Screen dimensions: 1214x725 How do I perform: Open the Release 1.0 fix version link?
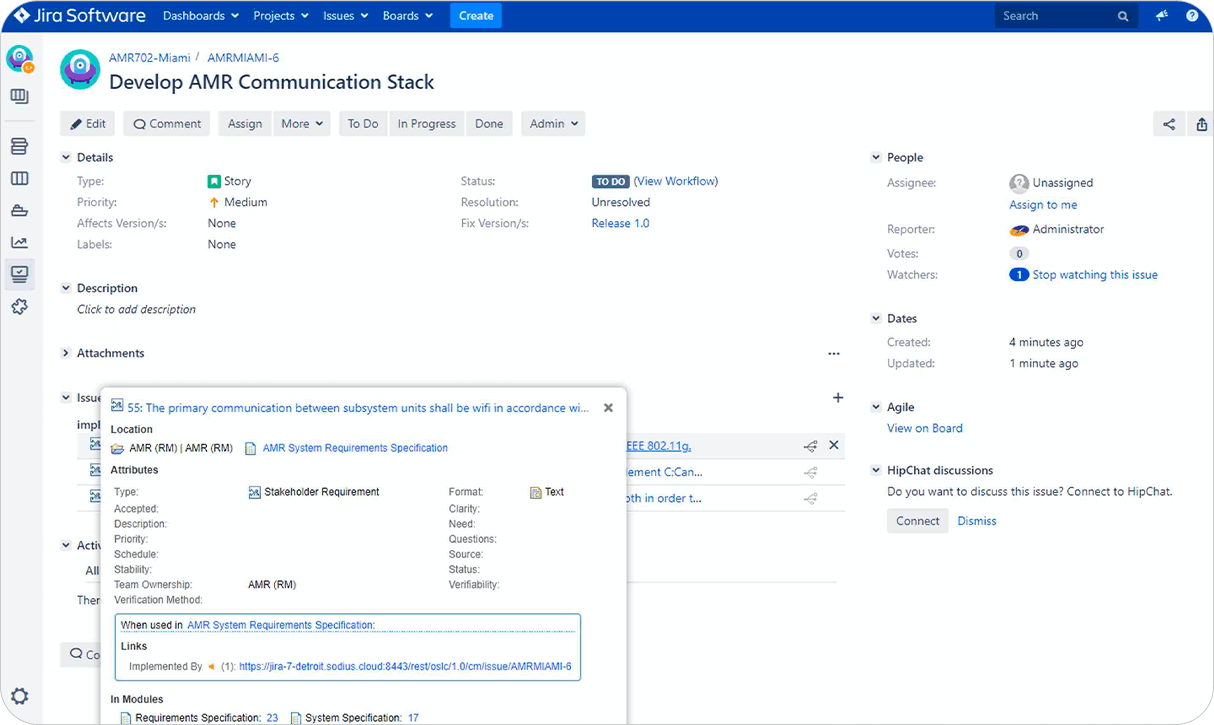pos(620,223)
